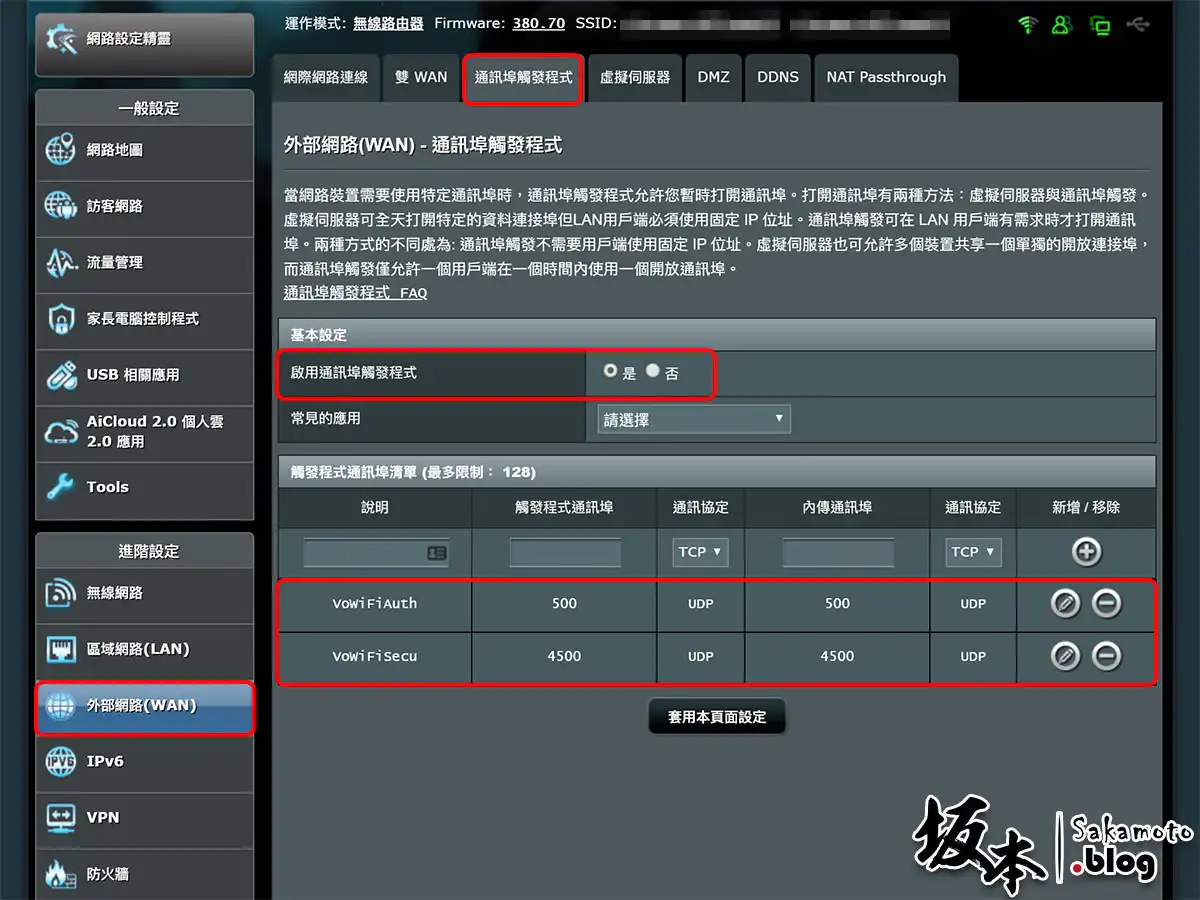Select 否 to disable port trigger

coord(653,371)
